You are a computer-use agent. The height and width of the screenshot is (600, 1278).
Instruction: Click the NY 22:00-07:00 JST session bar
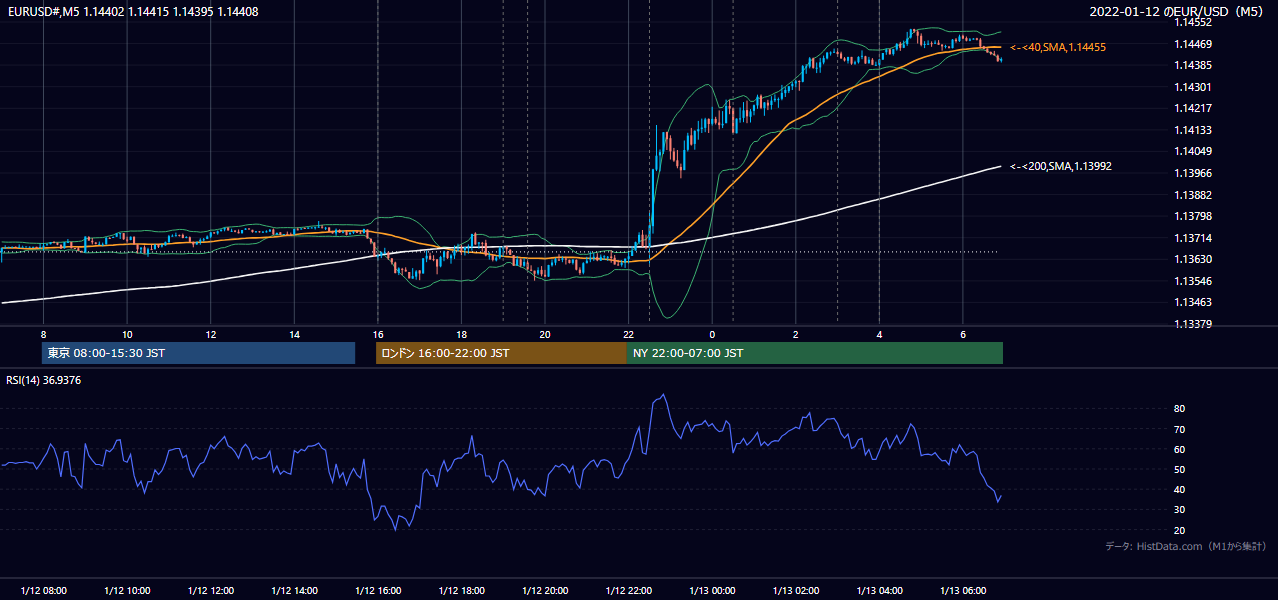[x=814, y=353]
